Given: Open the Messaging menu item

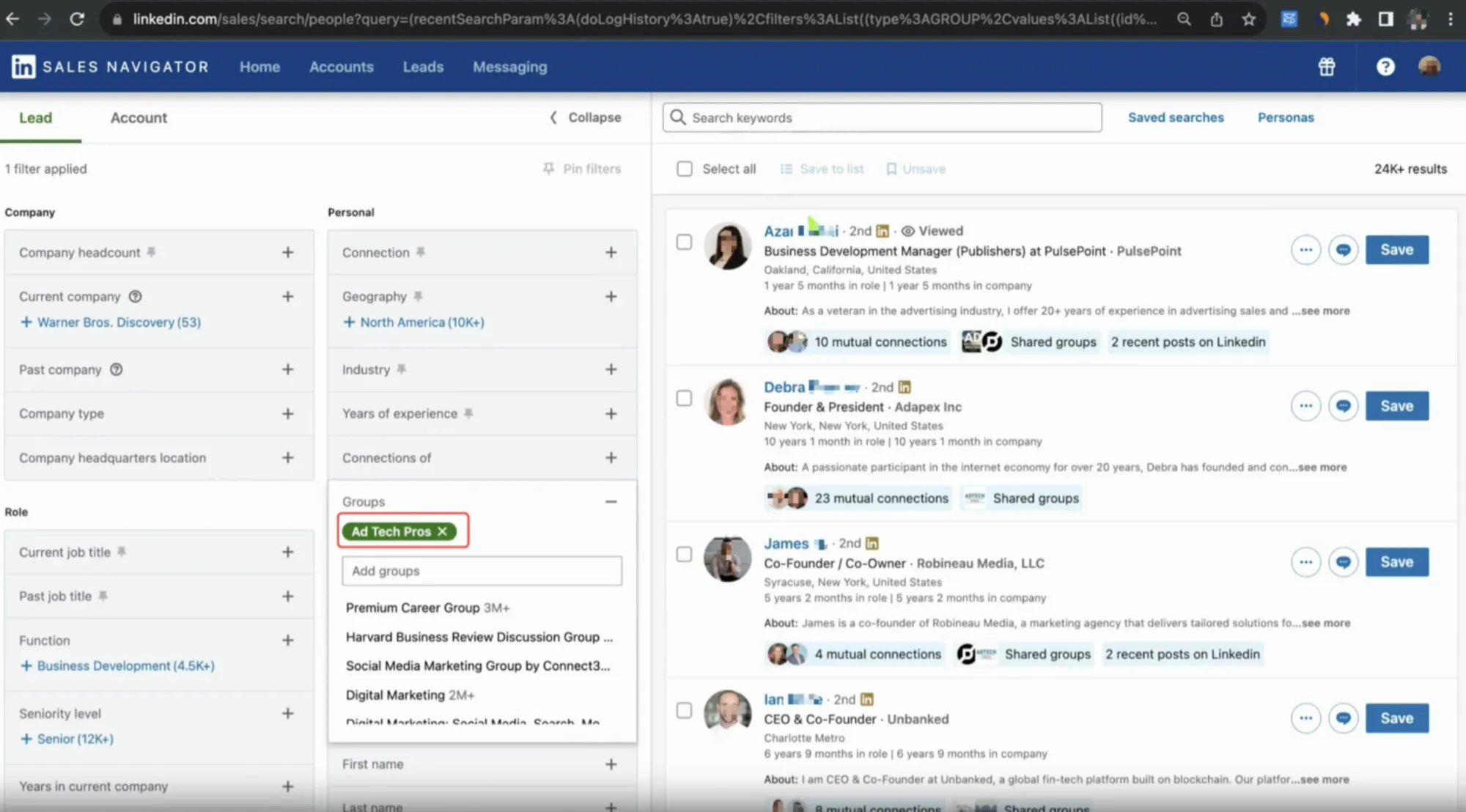Looking at the screenshot, I should (x=509, y=67).
